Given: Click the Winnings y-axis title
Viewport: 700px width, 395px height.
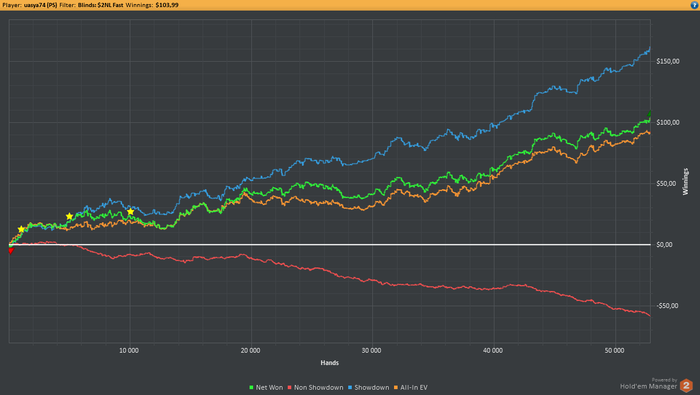Looking at the screenshot, I should point(685,182).
